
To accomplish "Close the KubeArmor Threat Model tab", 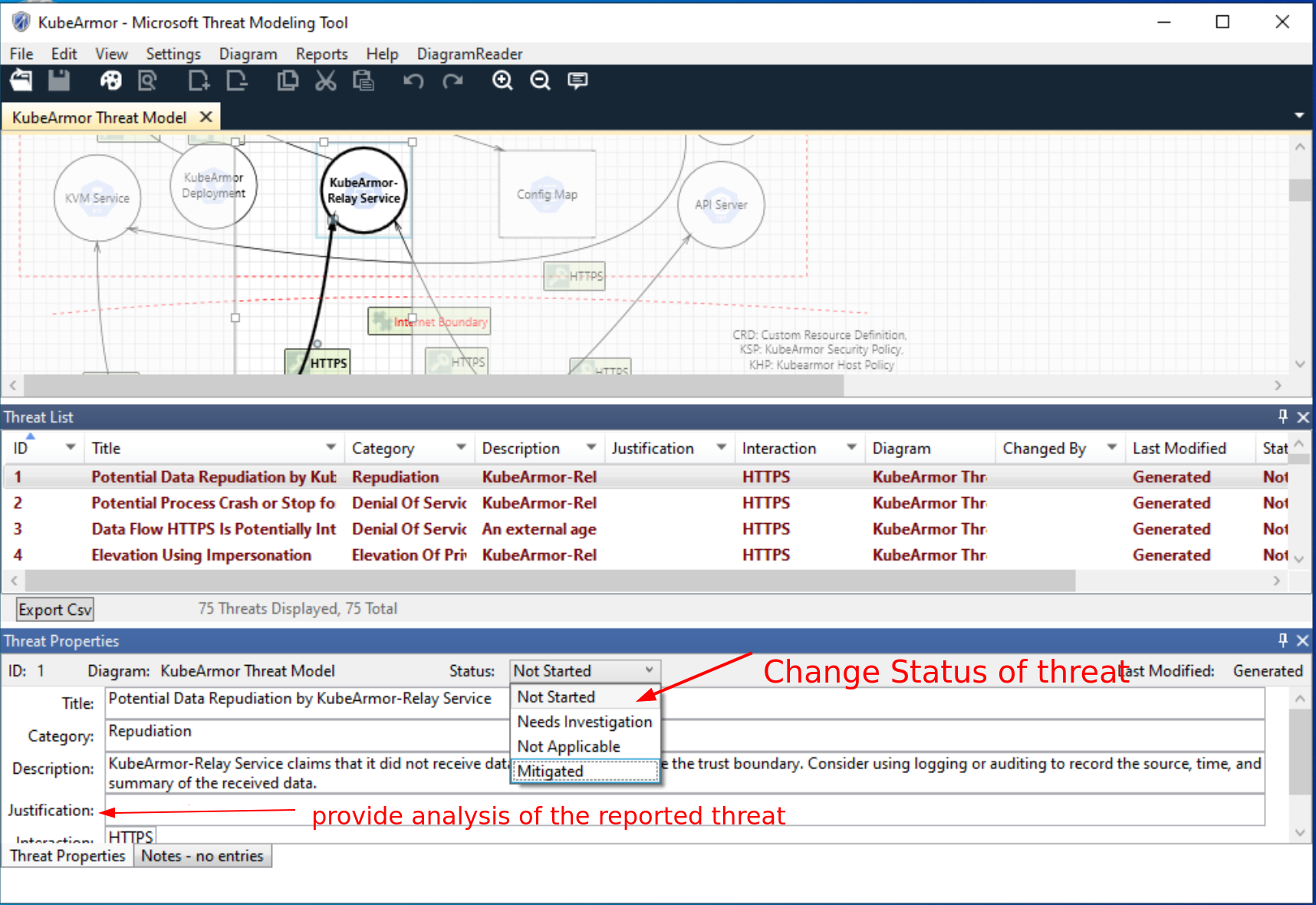I will pos(206,117).
